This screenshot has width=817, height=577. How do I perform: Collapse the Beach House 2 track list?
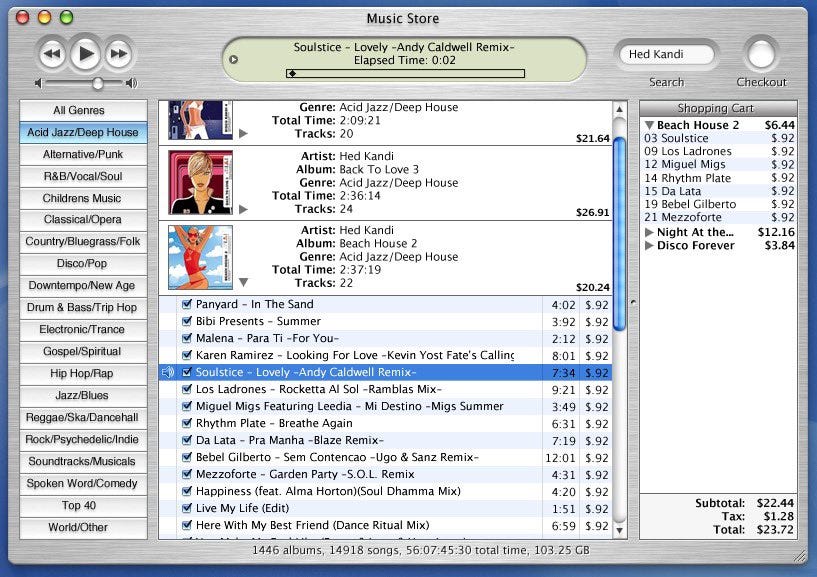pyautogui.click(x=243, y=283)
